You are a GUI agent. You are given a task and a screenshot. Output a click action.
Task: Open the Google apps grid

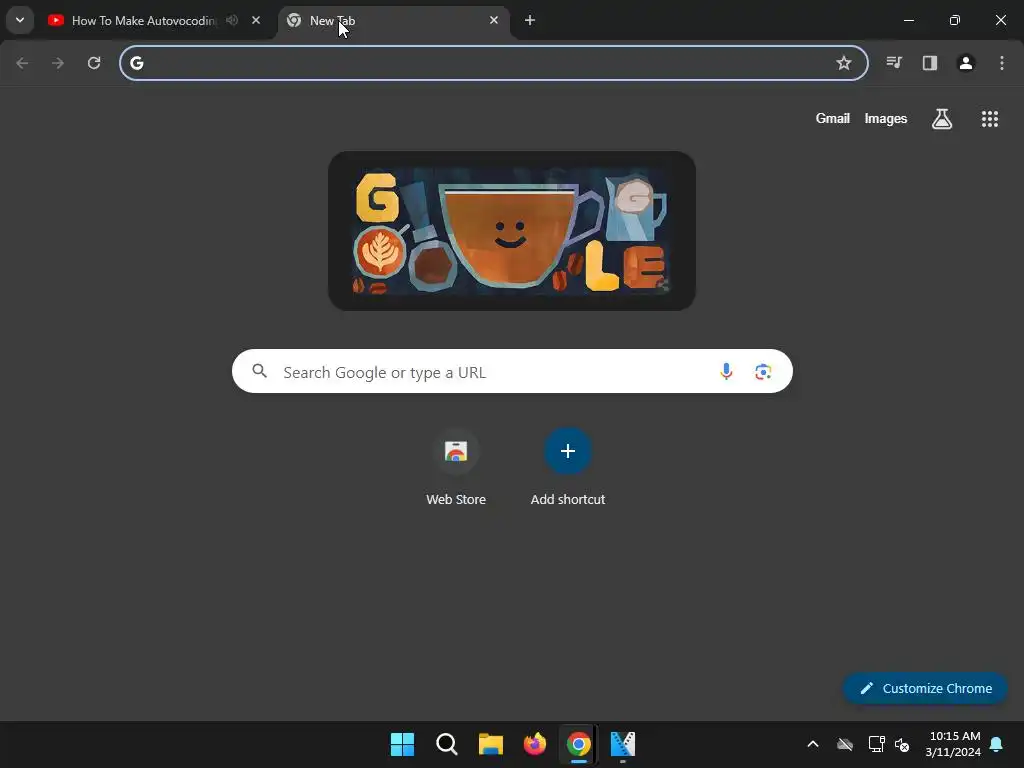pos(990,118)
